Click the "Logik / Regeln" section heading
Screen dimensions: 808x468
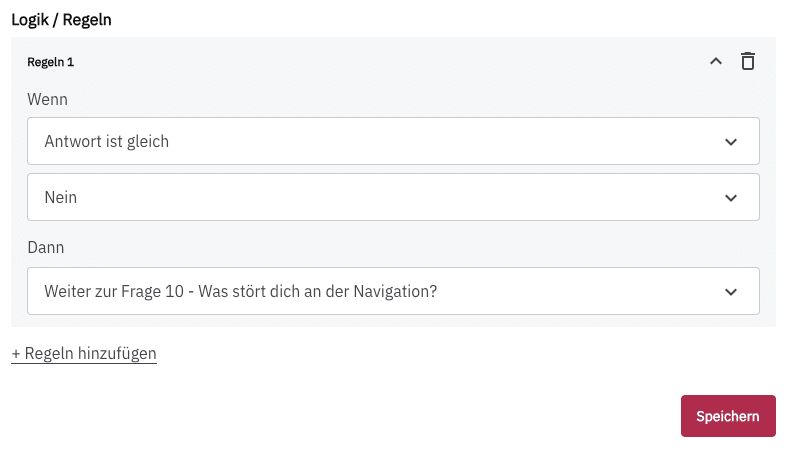point(61,19)
